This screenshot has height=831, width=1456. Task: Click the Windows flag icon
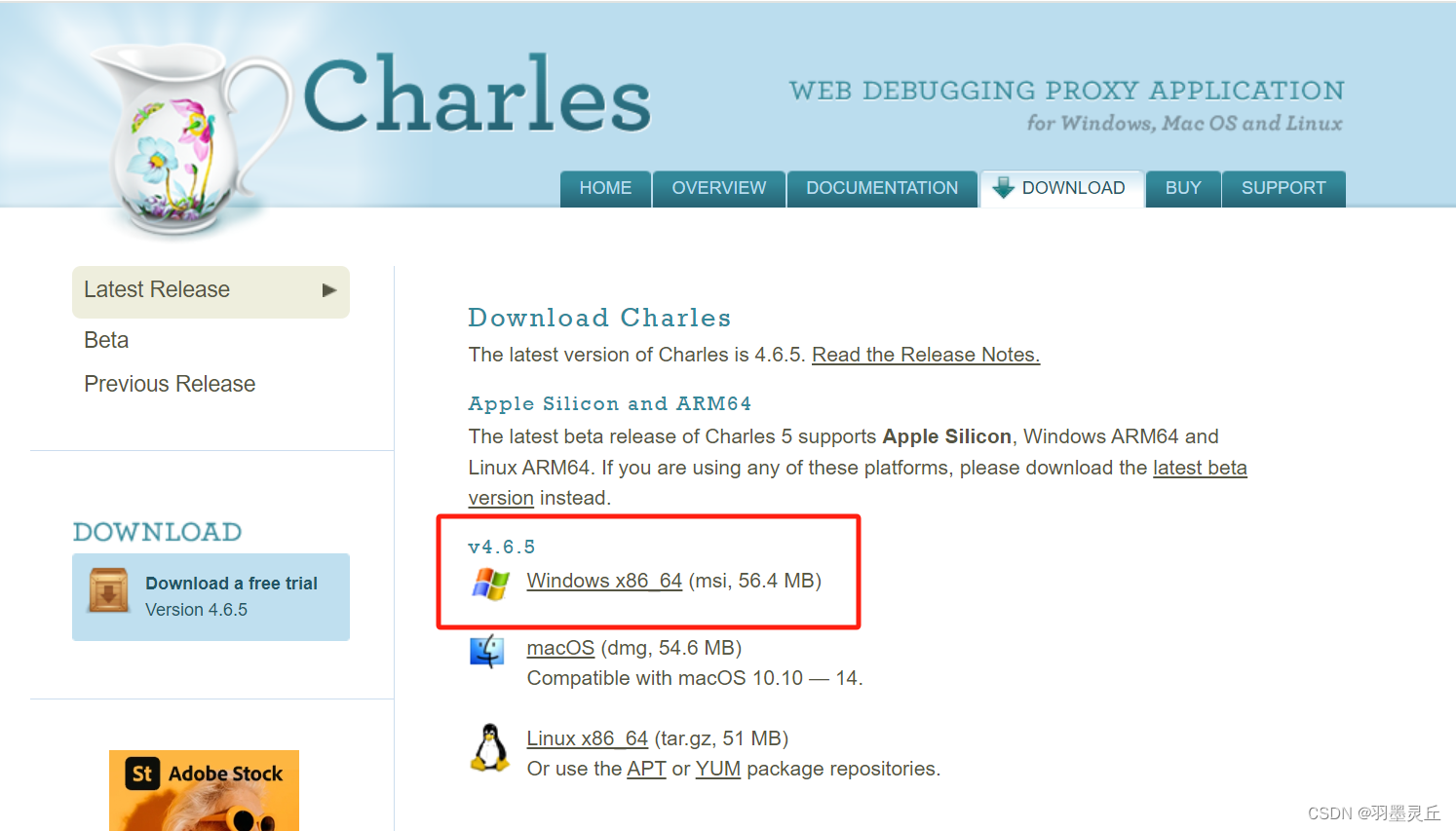[490, 584]
